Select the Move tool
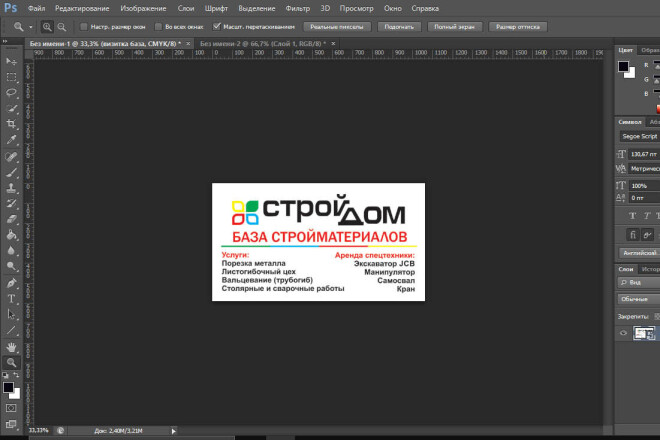660x440 pixels. click(x=11, y=61)
